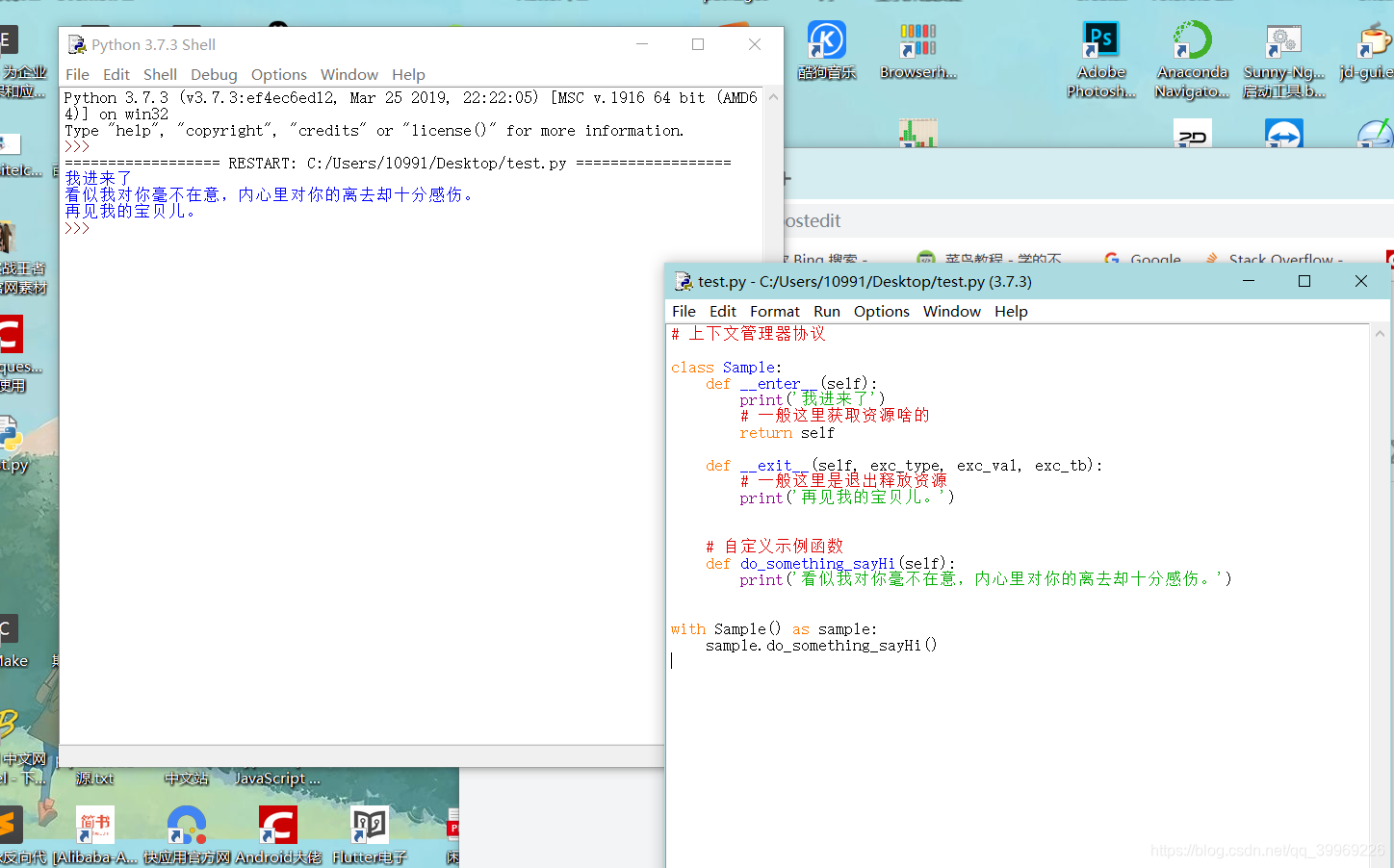
Task: Open the Options menu in test.py editor
Action: tap(881, 311)
